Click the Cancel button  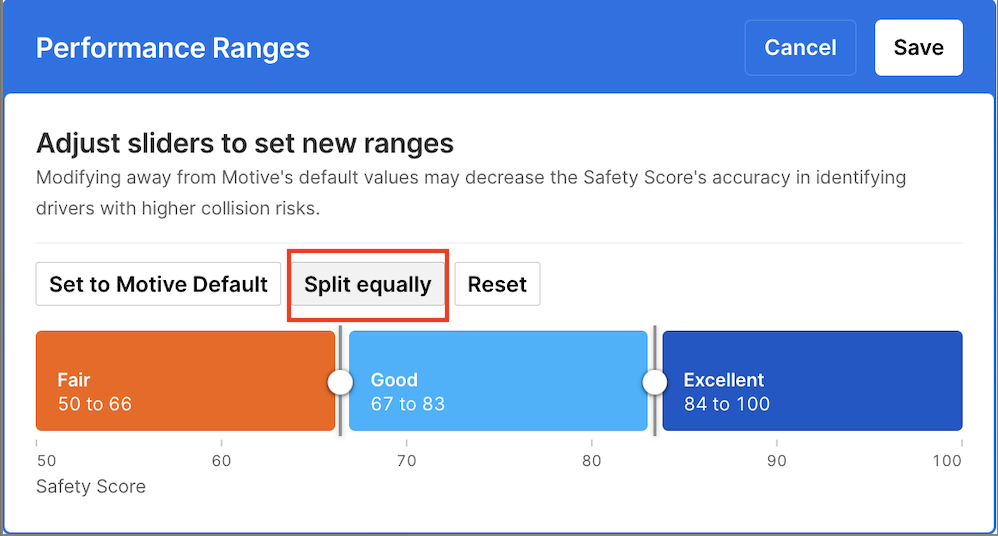coord(800,48)
